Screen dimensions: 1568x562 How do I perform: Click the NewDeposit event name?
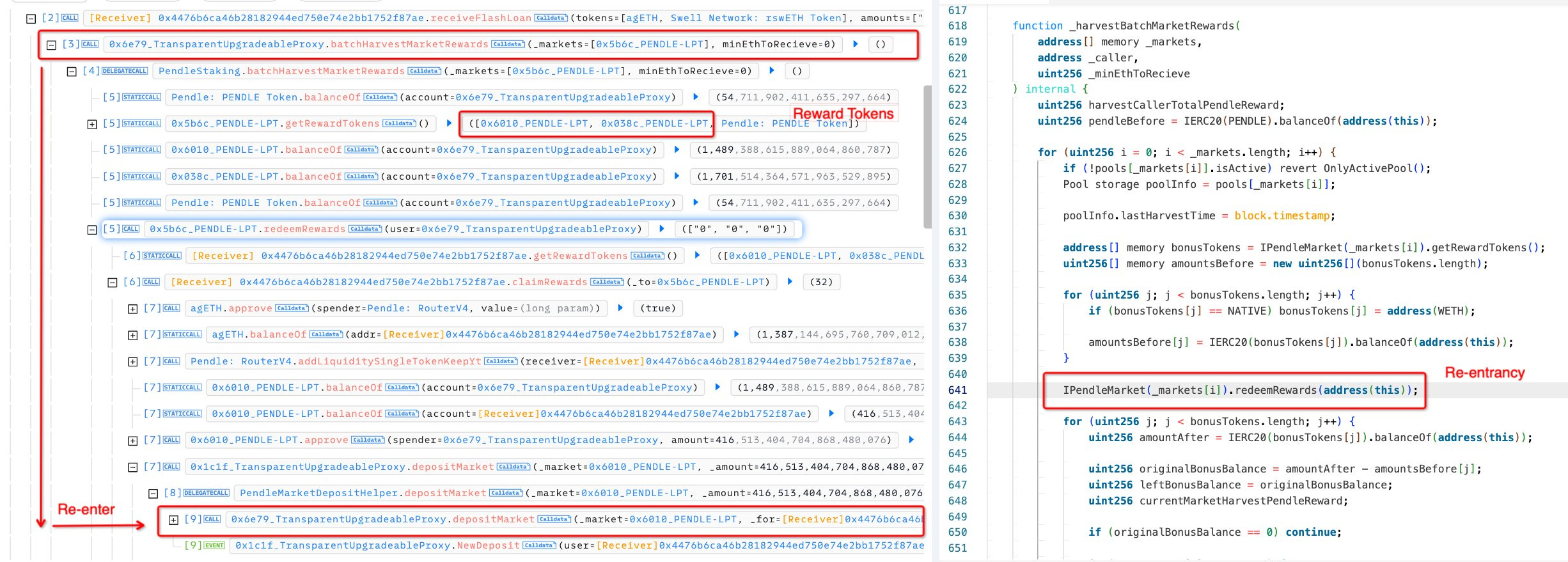pyautogui.click(x=489, y=545)
